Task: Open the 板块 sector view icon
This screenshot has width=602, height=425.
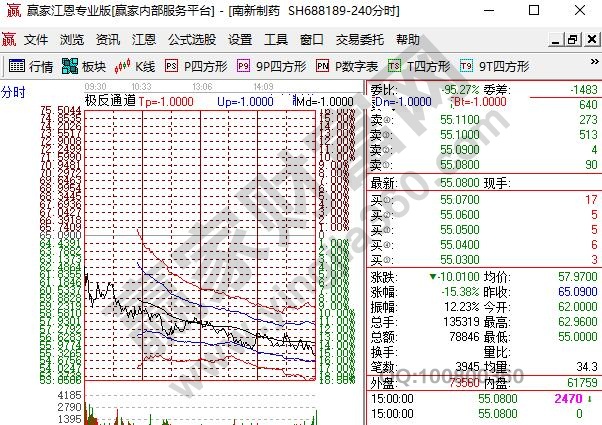Action: point(84,66)
